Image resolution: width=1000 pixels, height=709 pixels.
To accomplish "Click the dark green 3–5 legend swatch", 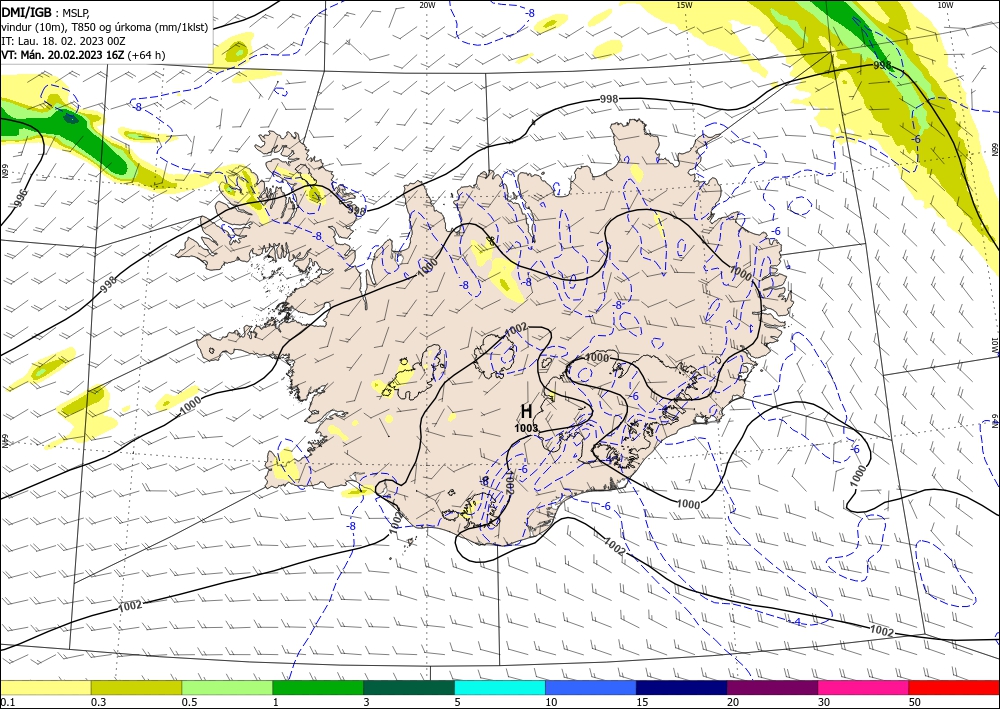I will [x=409, y=687].
